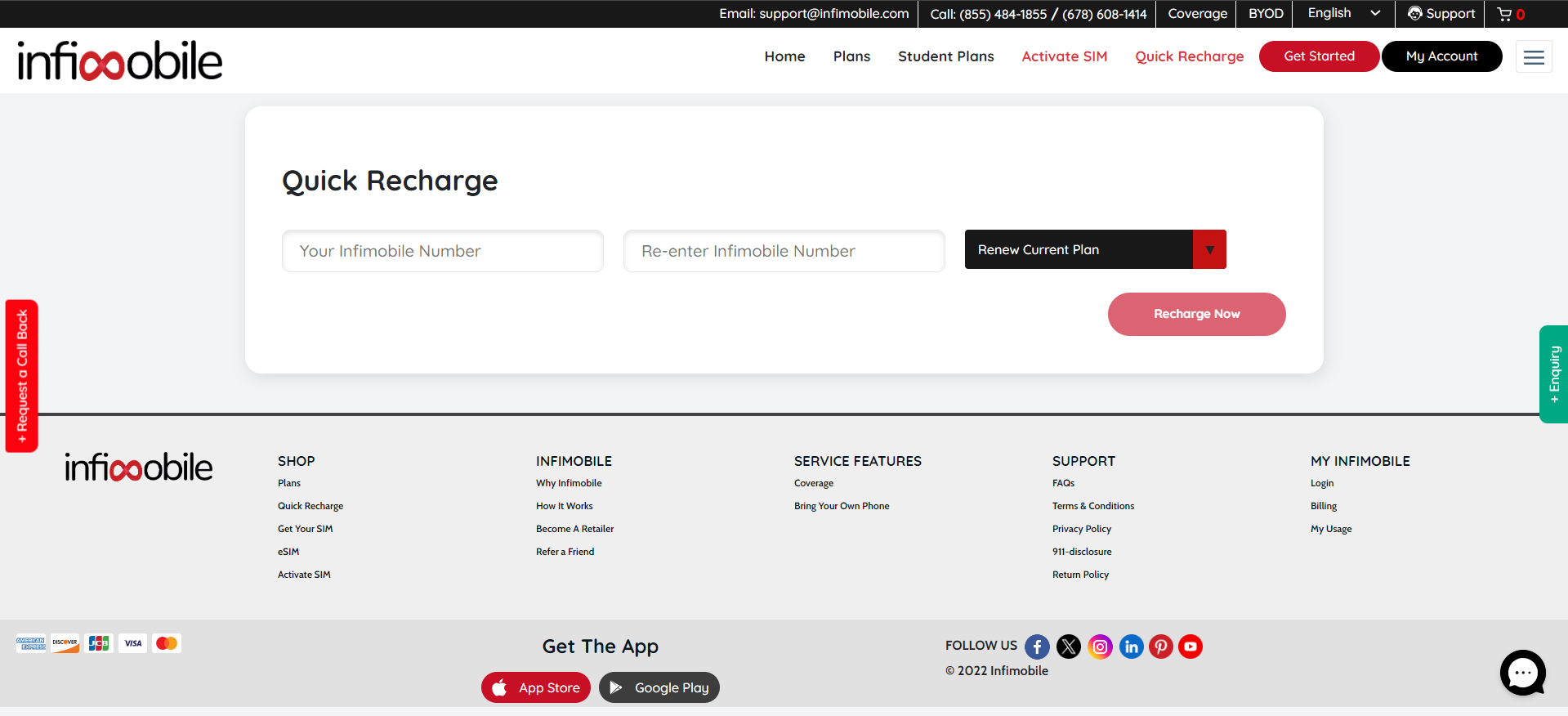The image size is (1568, 716).
Task: Open the footer Quick Recharge link
Action: coord(310,506)
